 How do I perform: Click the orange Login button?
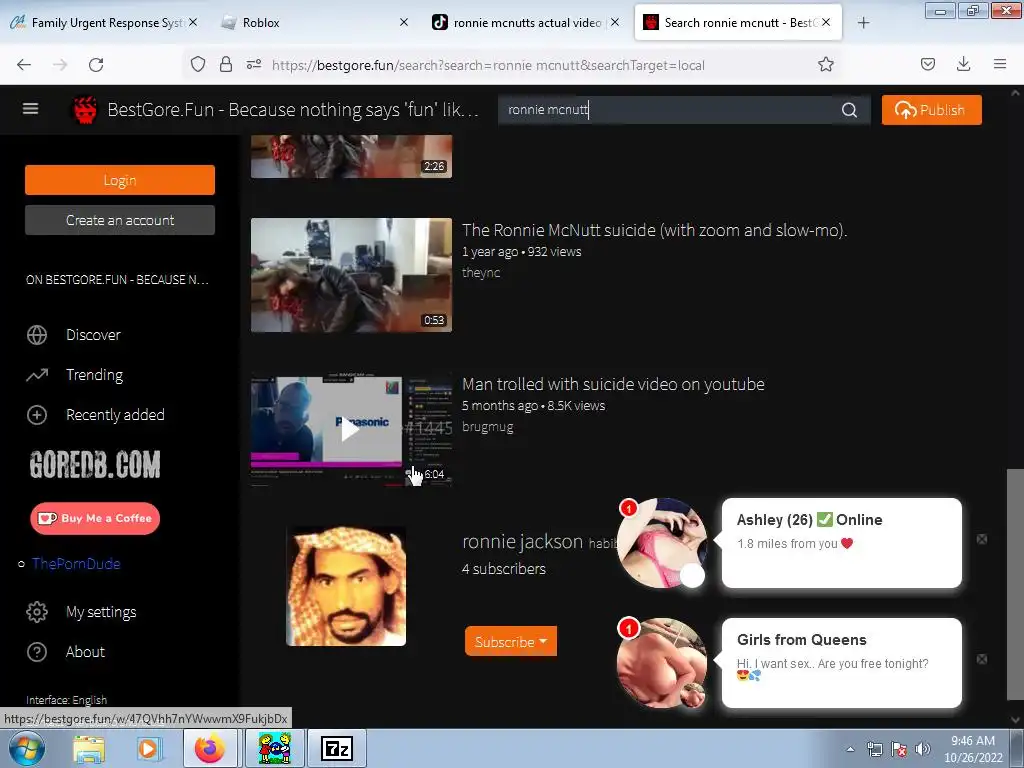coord(120,180)
